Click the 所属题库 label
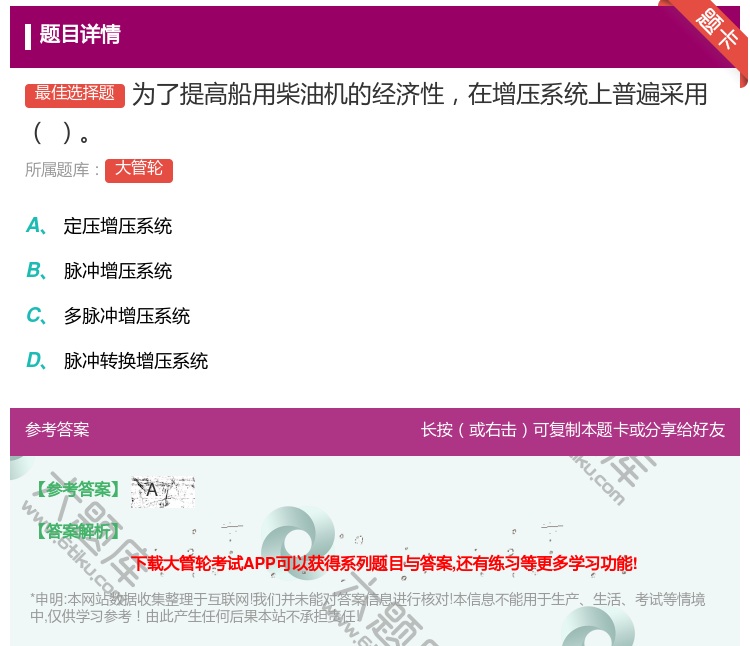 (x=62, y=170)
